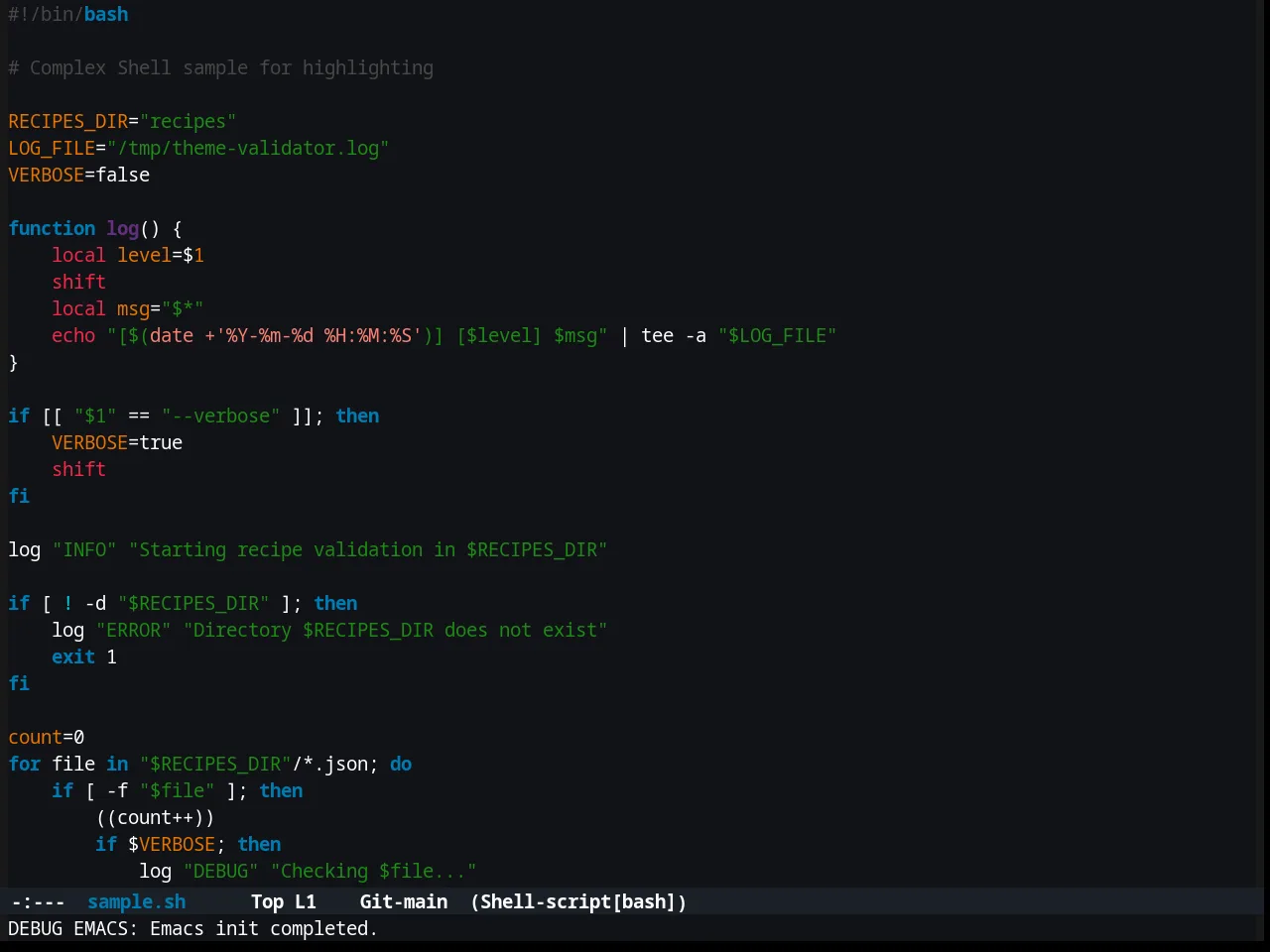The image size is (1270, 952).
Task: Click the "$file" string in -f test
Action: point(177,790)
